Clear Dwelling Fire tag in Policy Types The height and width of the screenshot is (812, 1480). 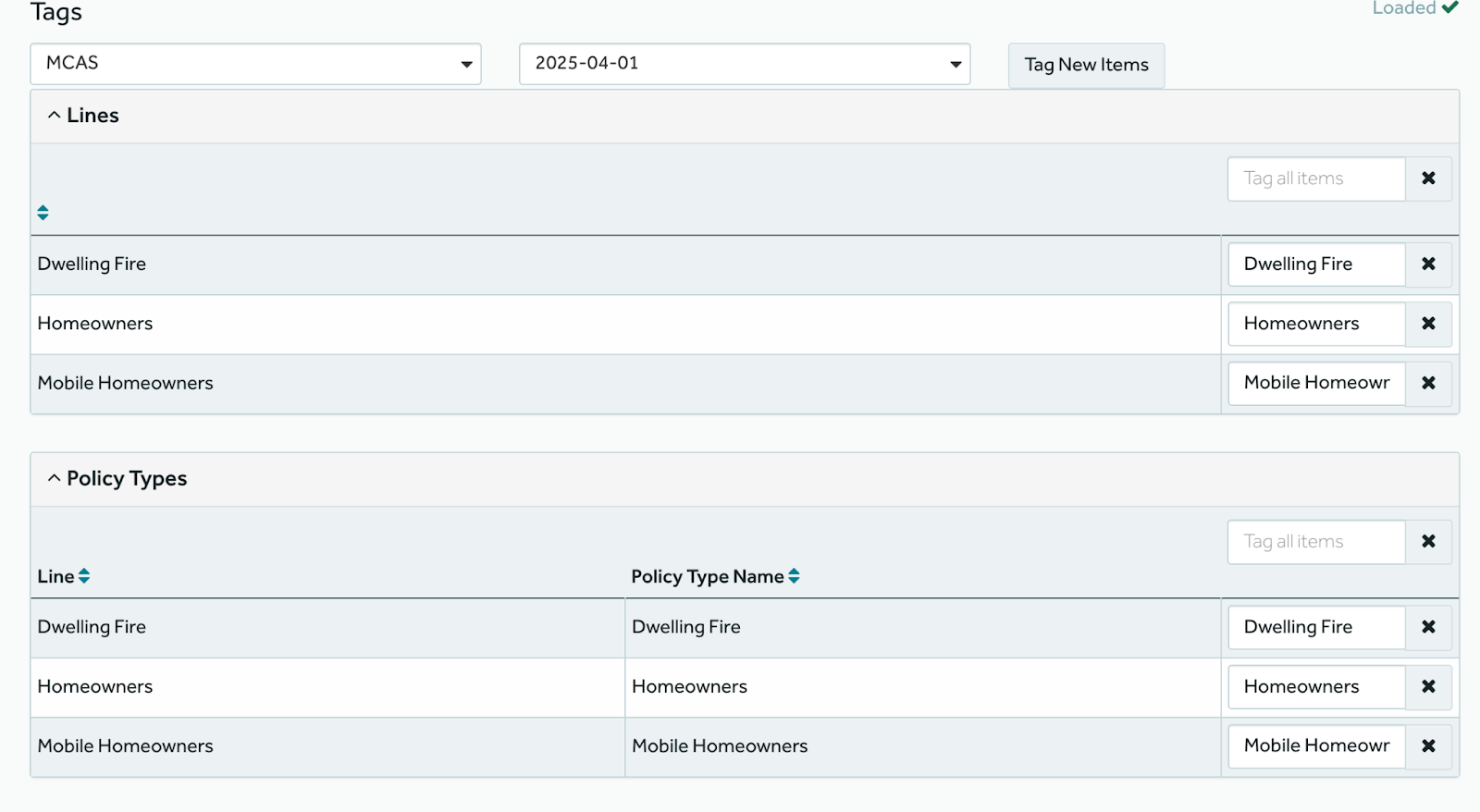1428,627
